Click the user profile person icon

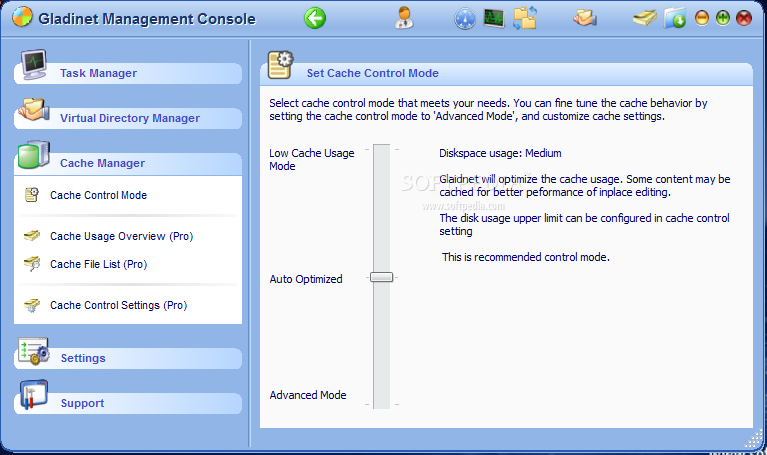point(404,18)
